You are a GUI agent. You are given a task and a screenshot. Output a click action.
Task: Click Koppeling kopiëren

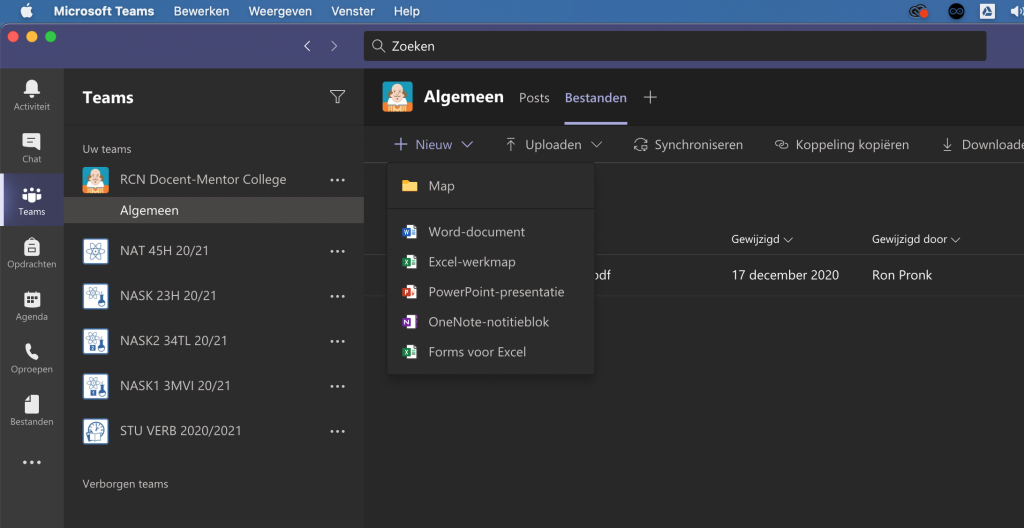pos(842,145)
